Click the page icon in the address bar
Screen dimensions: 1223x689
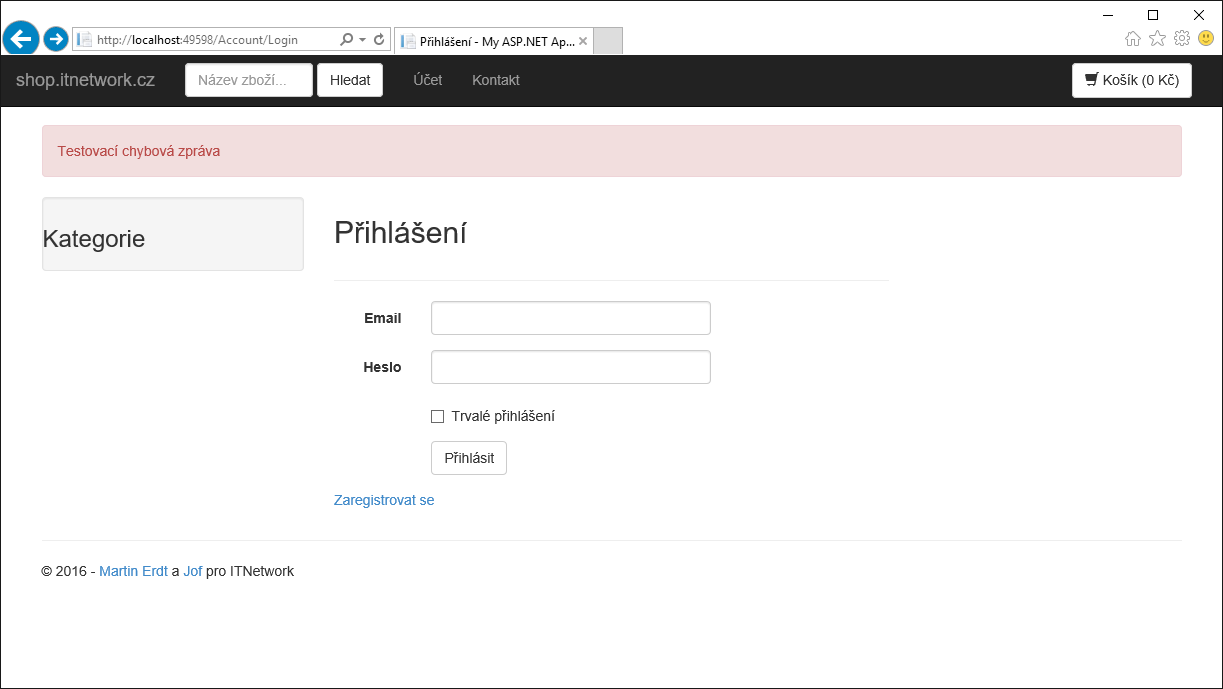[x=84, y=38]
